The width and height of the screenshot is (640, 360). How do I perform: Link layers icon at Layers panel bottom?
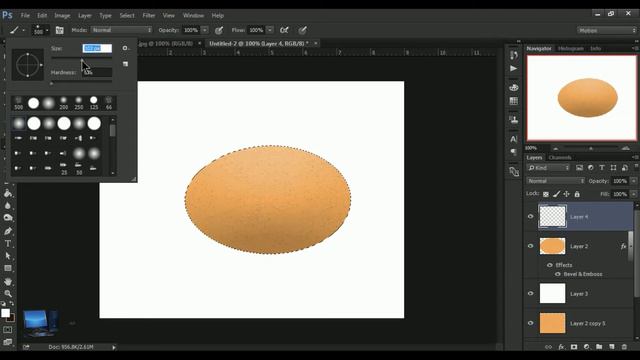(549, 347)
